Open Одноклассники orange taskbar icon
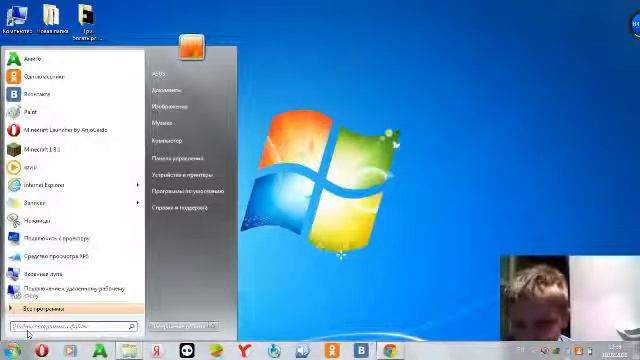Screen dimensions: 640x360 [332, 351]
